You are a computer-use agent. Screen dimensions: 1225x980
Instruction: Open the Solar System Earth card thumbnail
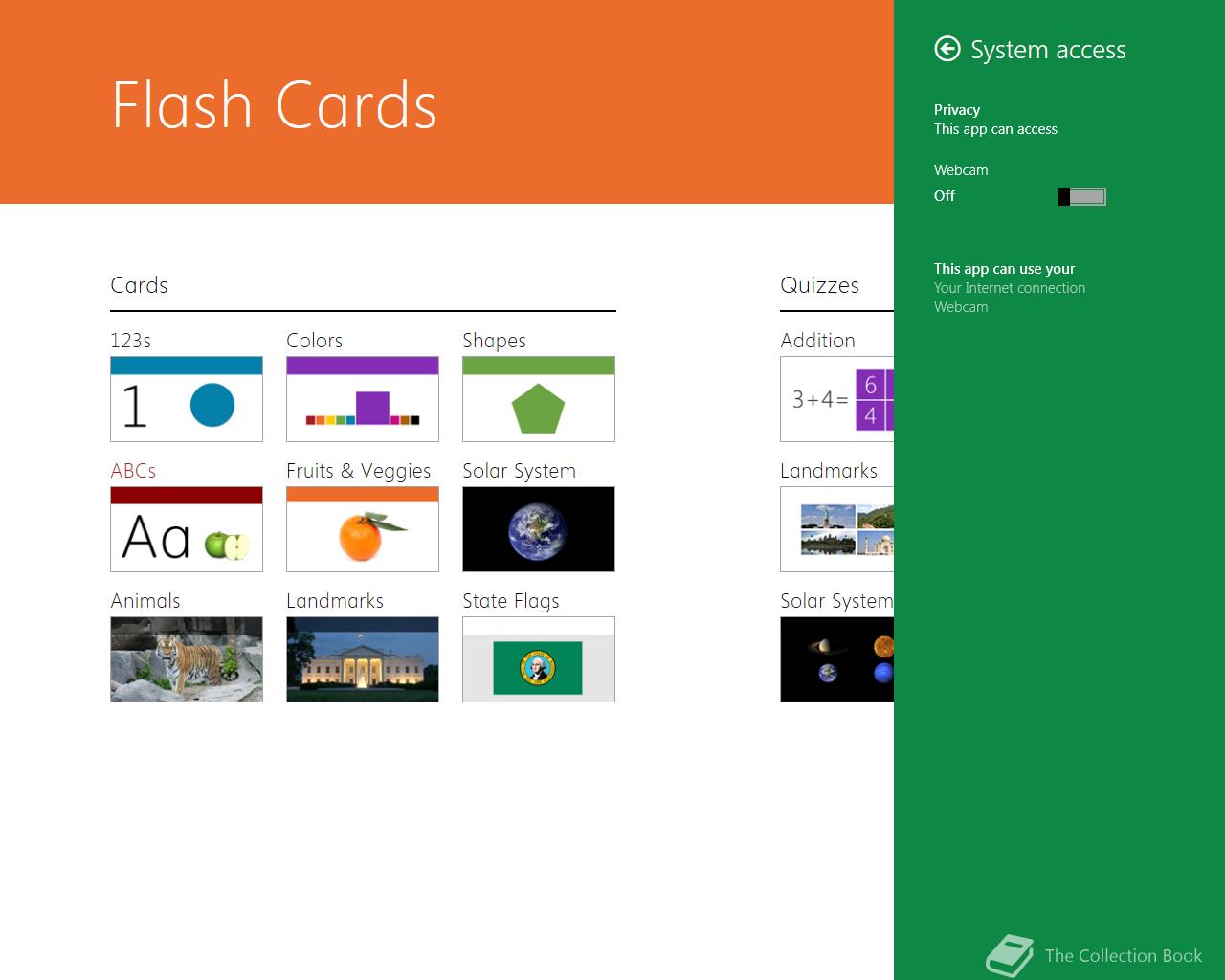(539, 529)
